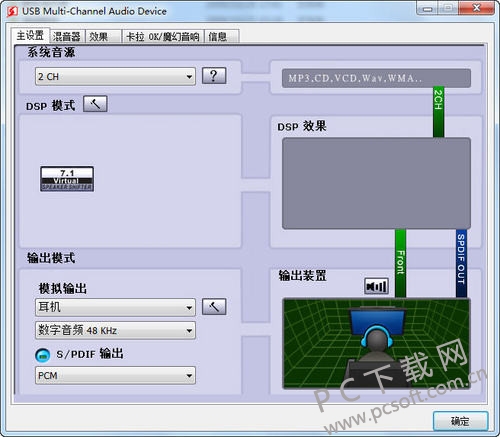Click the headphone listener preview image
This screenshot has width=500, height=437.
point(376,344)
